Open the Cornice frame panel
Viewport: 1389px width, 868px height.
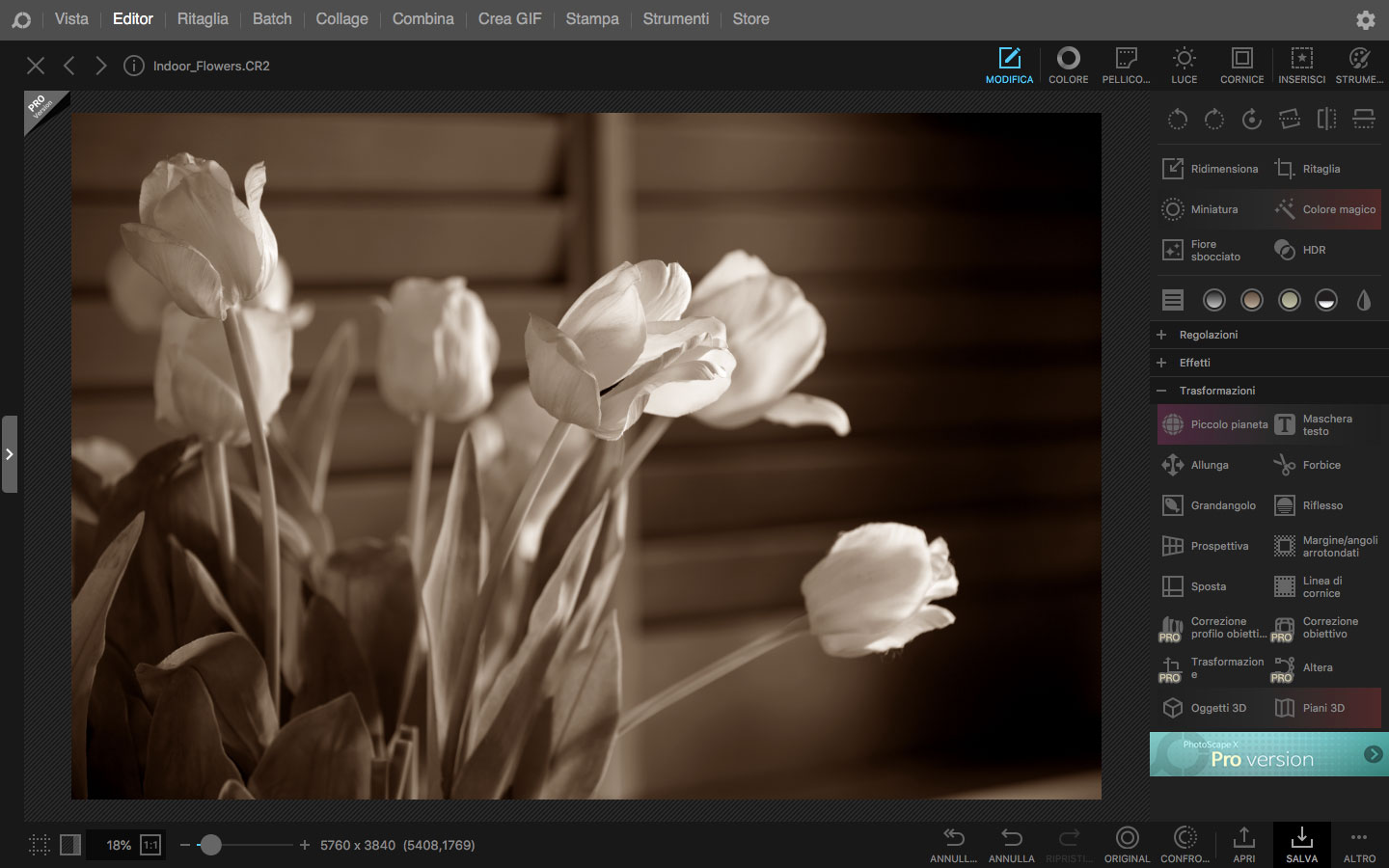[x=1241, y=66]
